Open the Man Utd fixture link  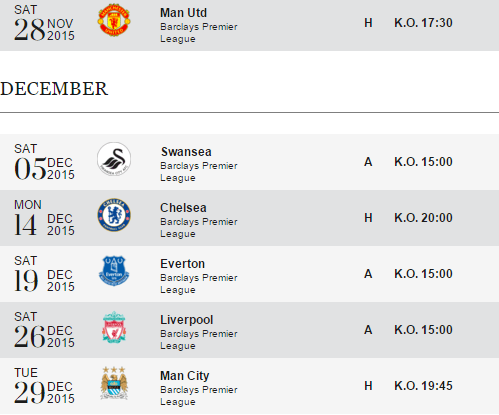tap(183, 13)
